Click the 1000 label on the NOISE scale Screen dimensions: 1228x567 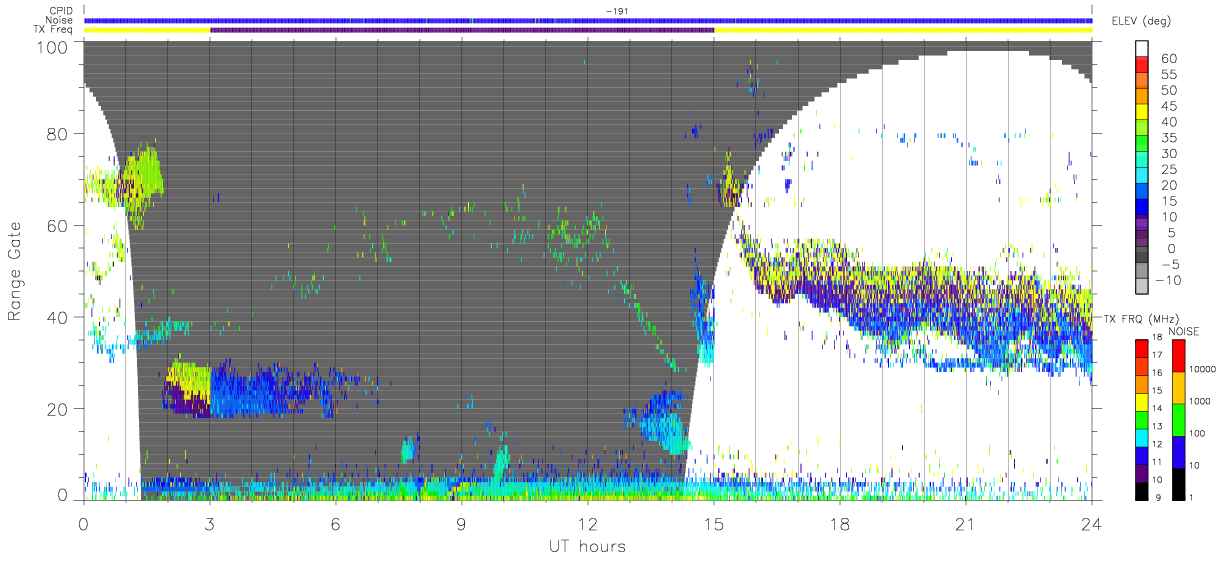(x=1201, y=401)
